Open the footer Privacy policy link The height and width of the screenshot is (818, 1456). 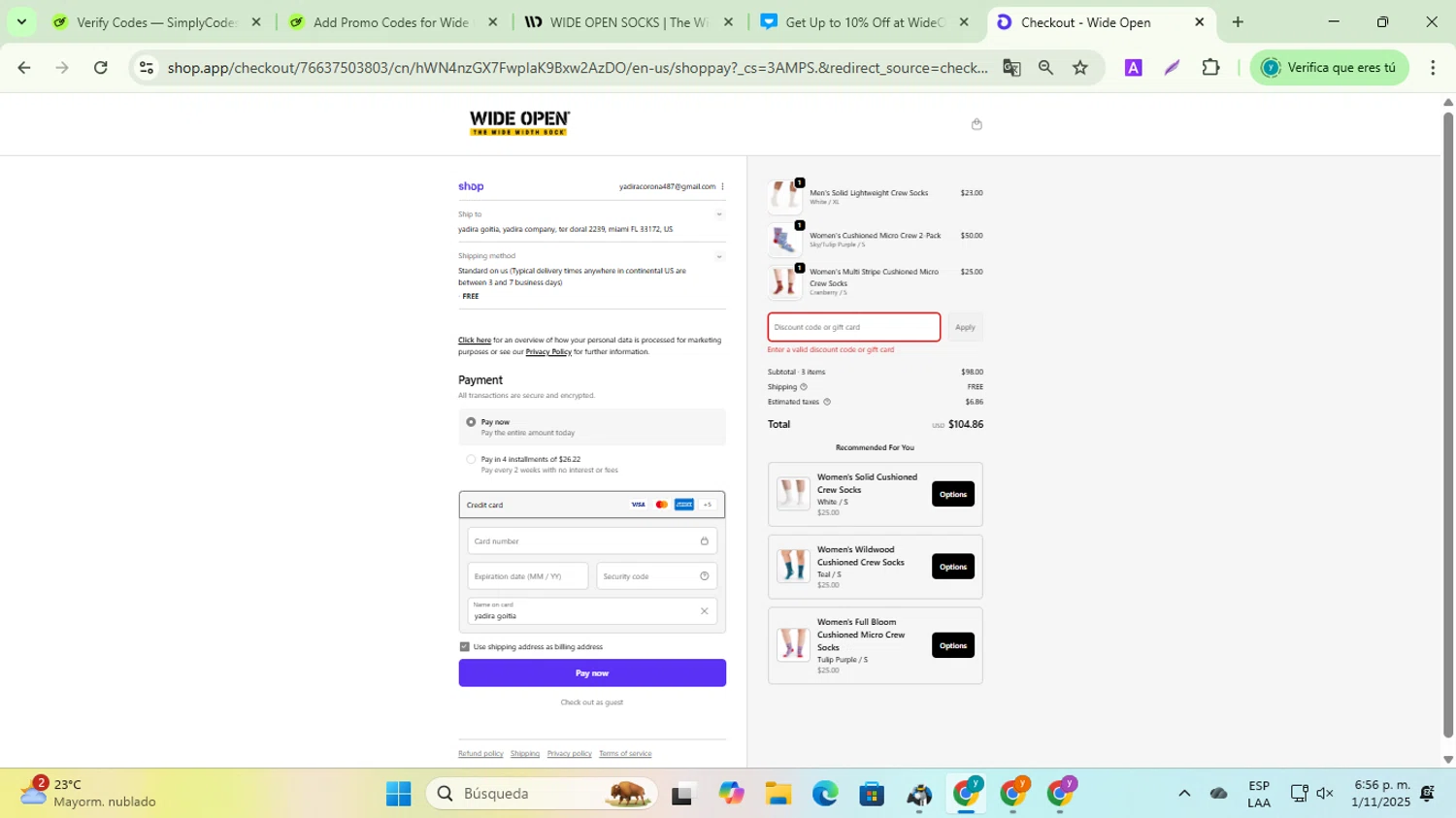(570, 754)
